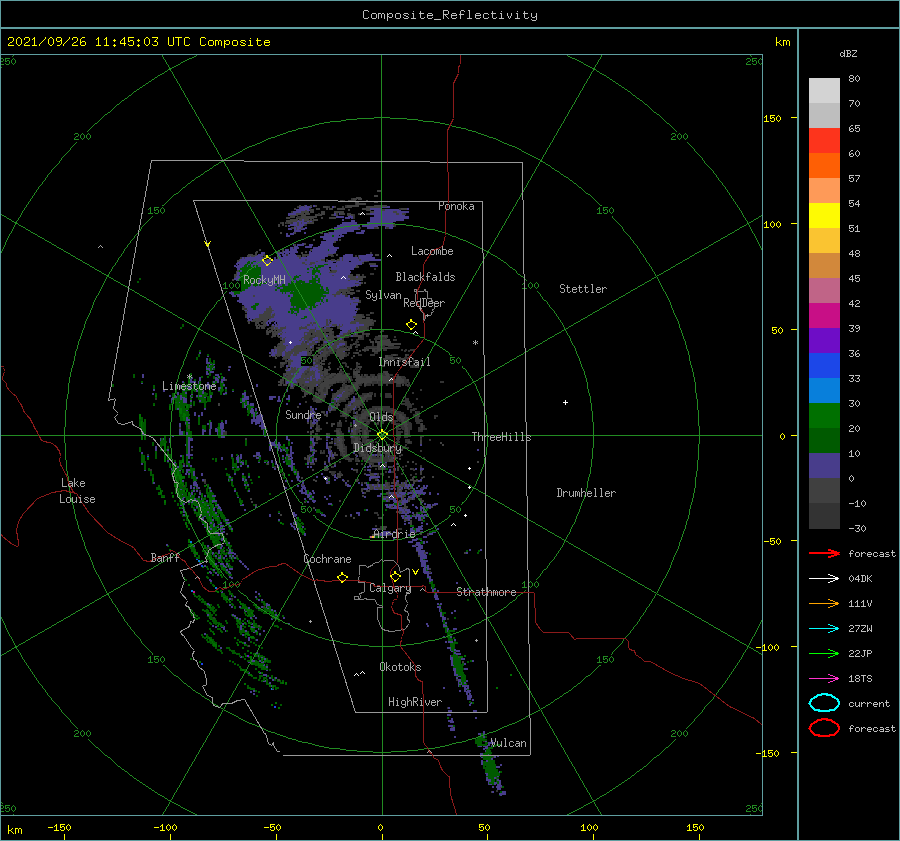The height and width of the screenshot is (841, 900).
Task: Select the cyan current ellipse icon
Action: click(824, 703)
